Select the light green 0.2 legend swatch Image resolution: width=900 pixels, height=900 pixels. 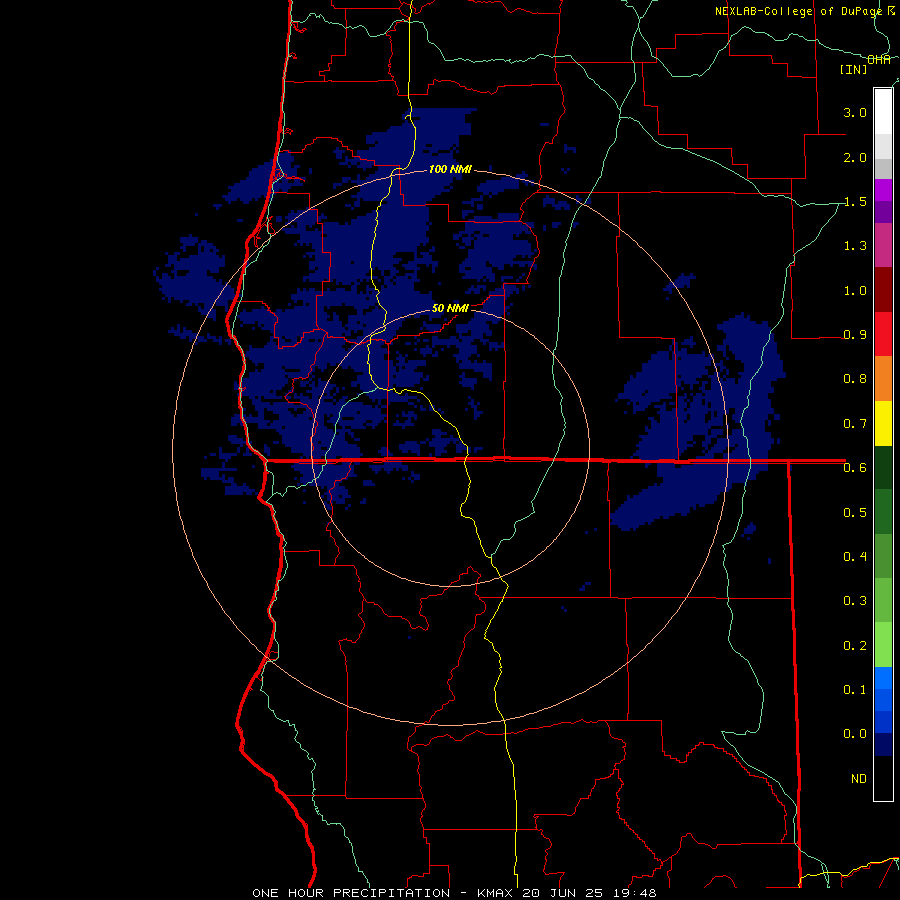tap(883, 645)
